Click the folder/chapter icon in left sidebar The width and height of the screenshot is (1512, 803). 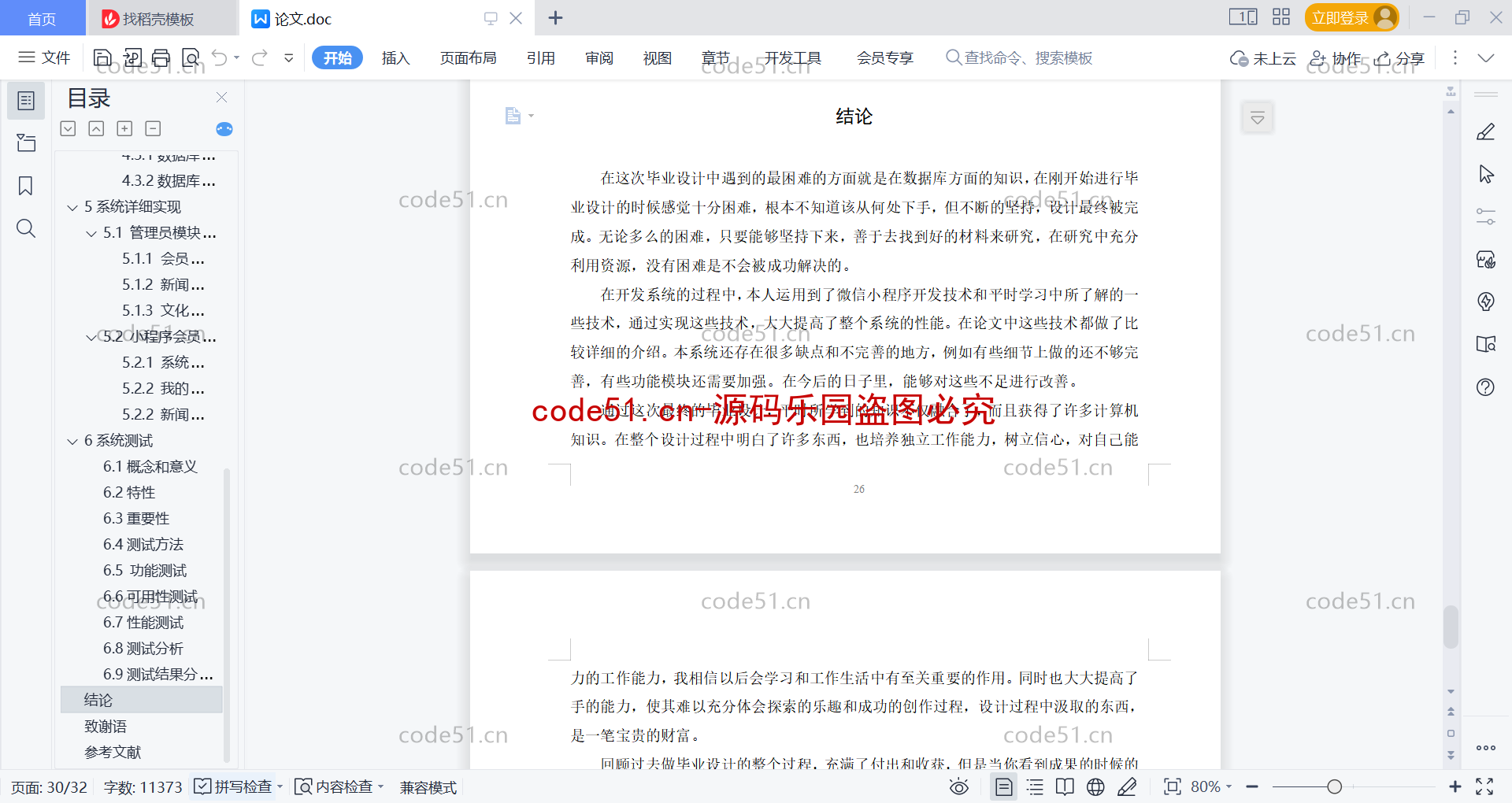click(26, 142)
